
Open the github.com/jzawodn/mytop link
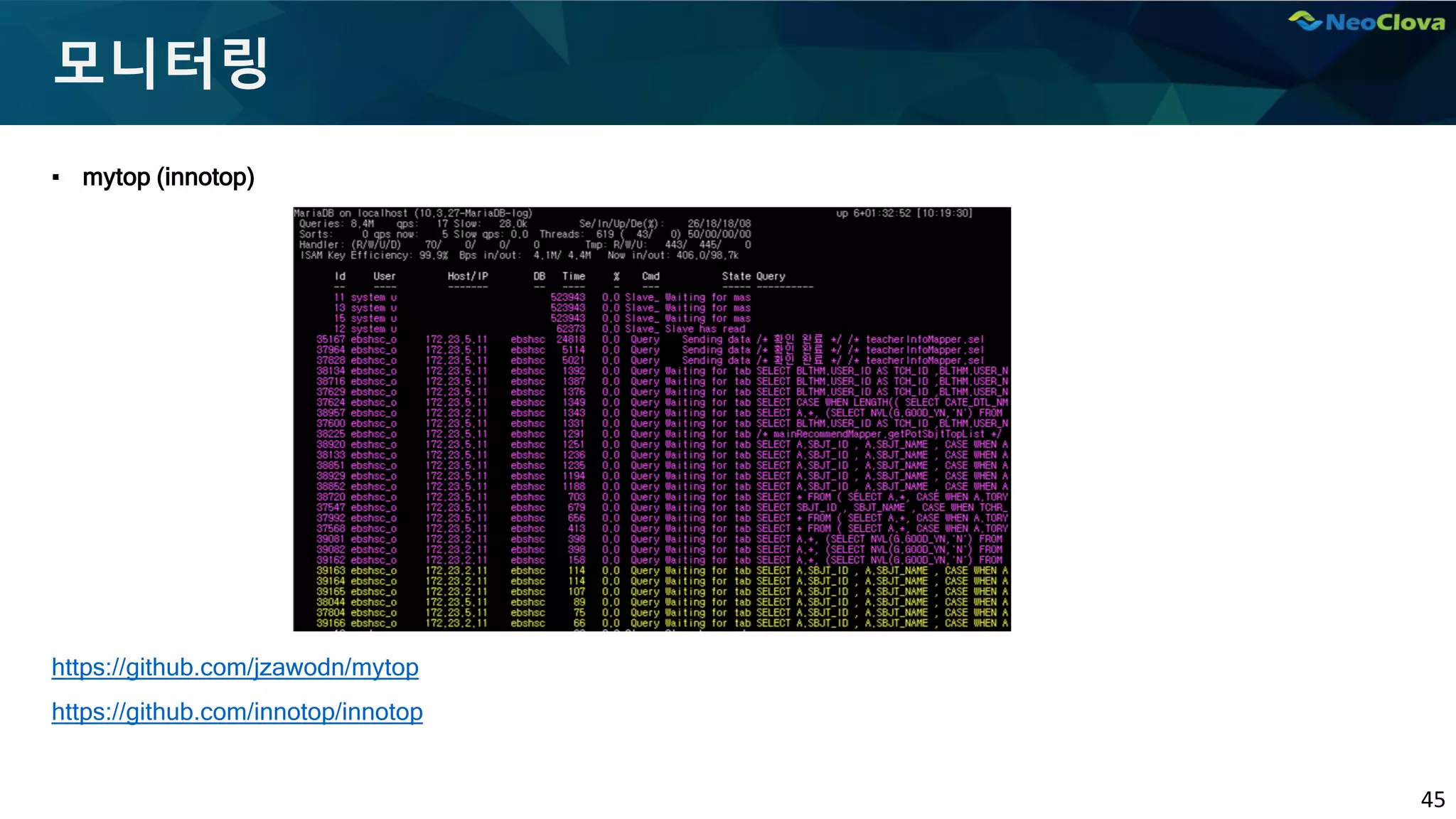pos(235,667)
